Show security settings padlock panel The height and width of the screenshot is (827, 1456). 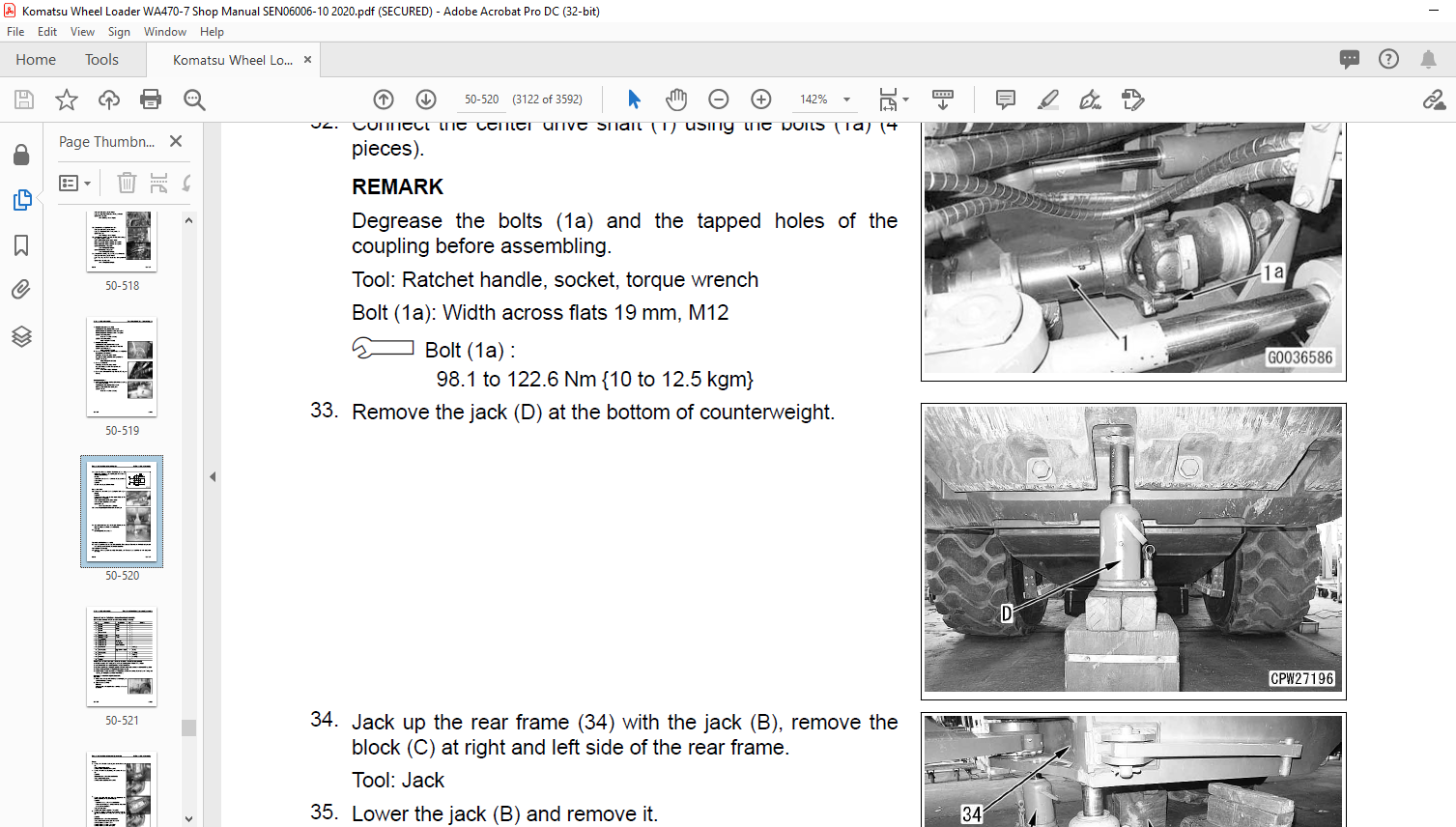pyautogui.click(x=21, y=155)
